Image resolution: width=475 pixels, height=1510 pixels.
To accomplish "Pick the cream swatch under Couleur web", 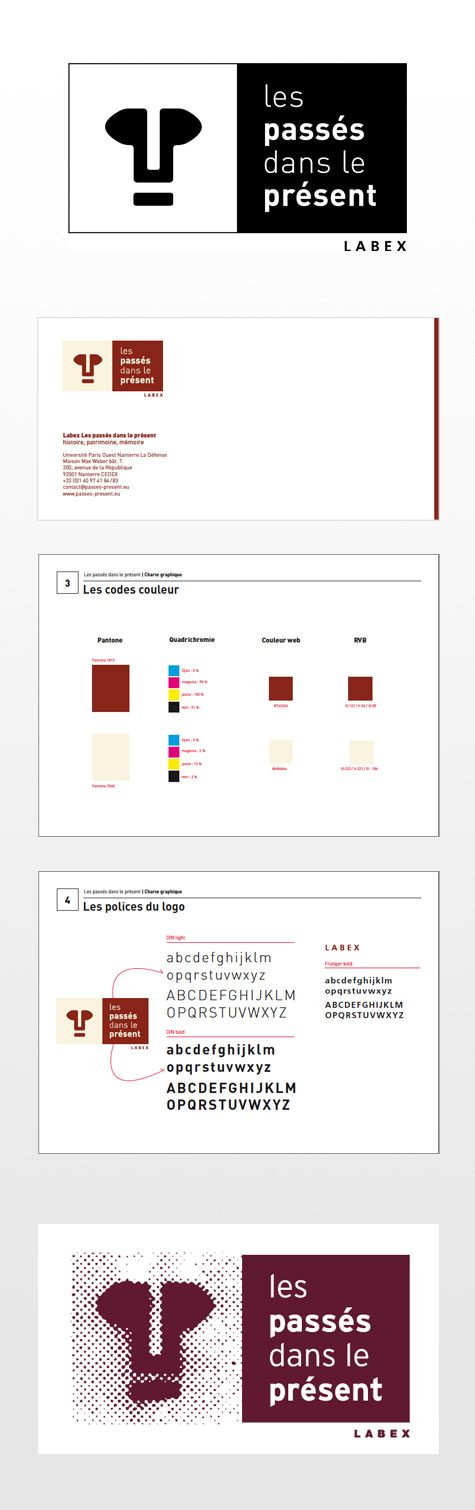I will coord(281,752).
